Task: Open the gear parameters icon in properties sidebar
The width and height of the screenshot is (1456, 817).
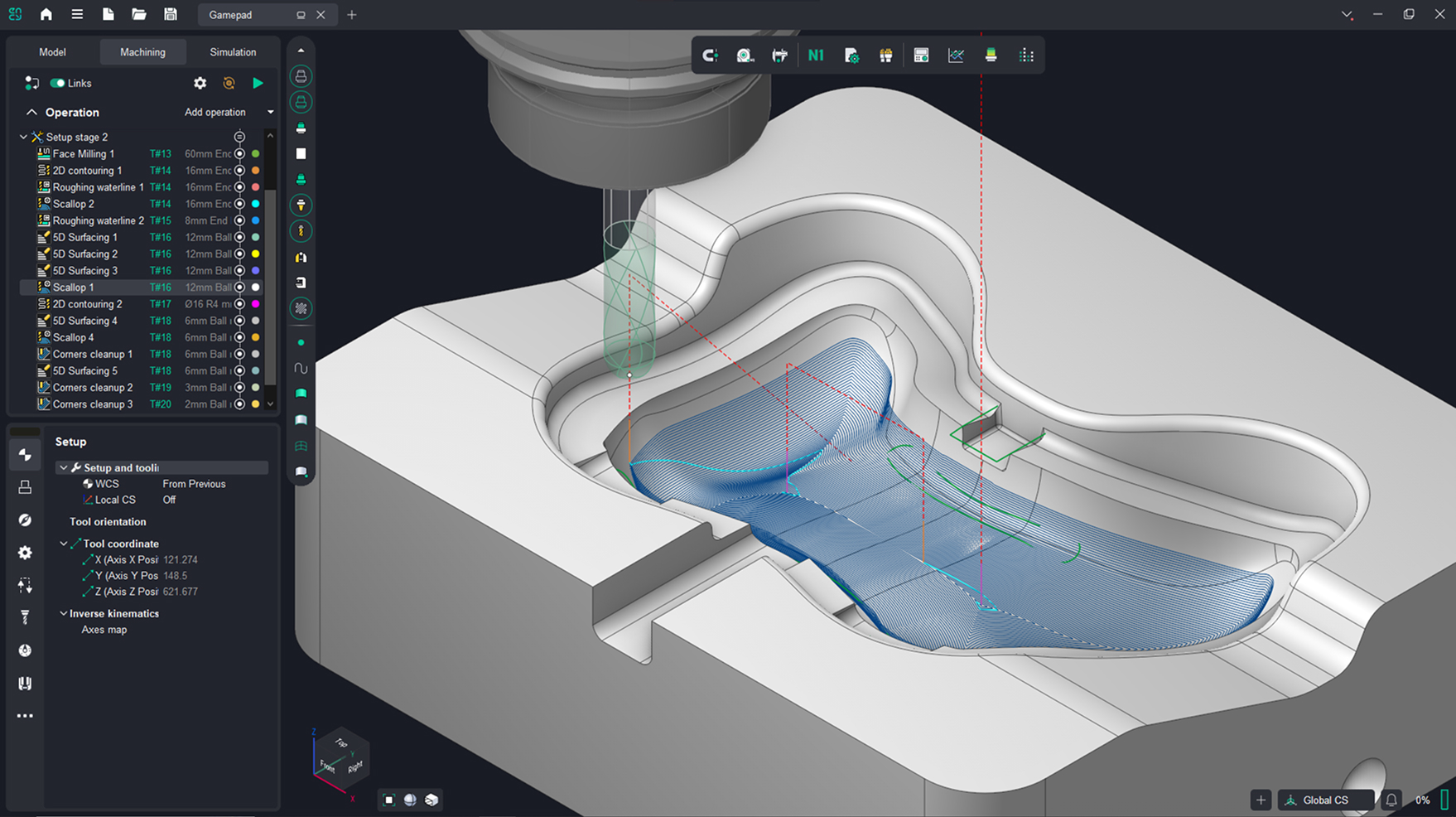Action: point(25,553)
